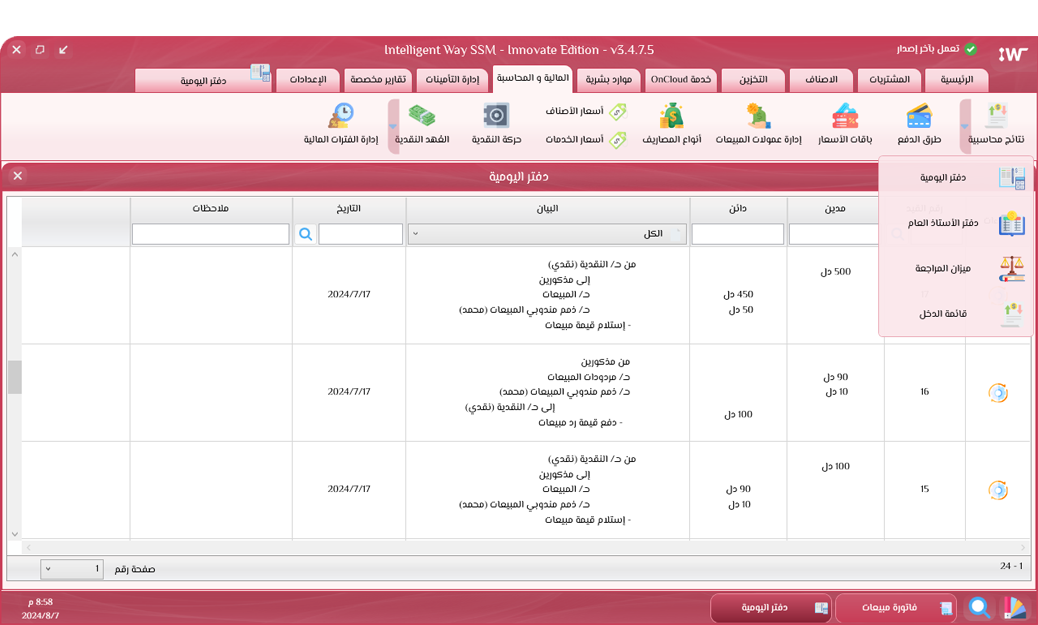Switch to the المشتريات tab
The image size is (1038, 625).
(x=889, y=79)
